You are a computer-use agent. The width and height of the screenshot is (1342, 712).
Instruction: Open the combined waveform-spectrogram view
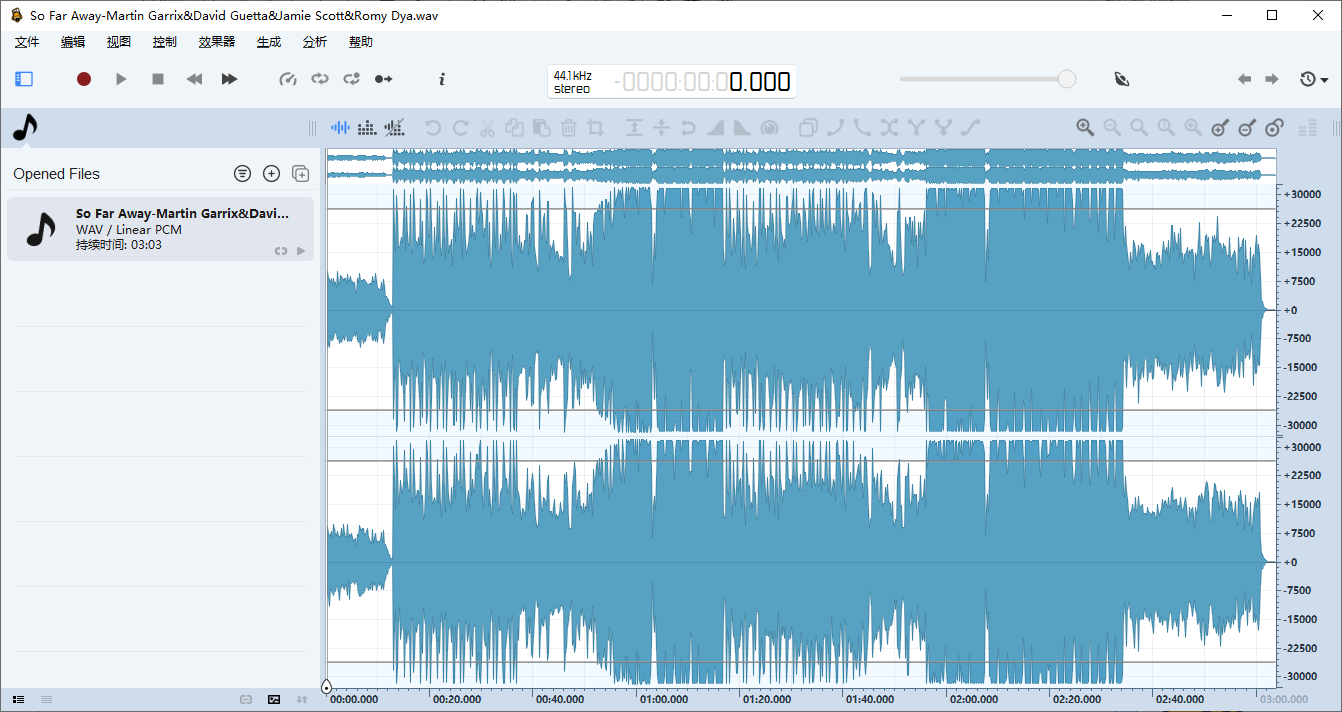click(x=394, y=128)
